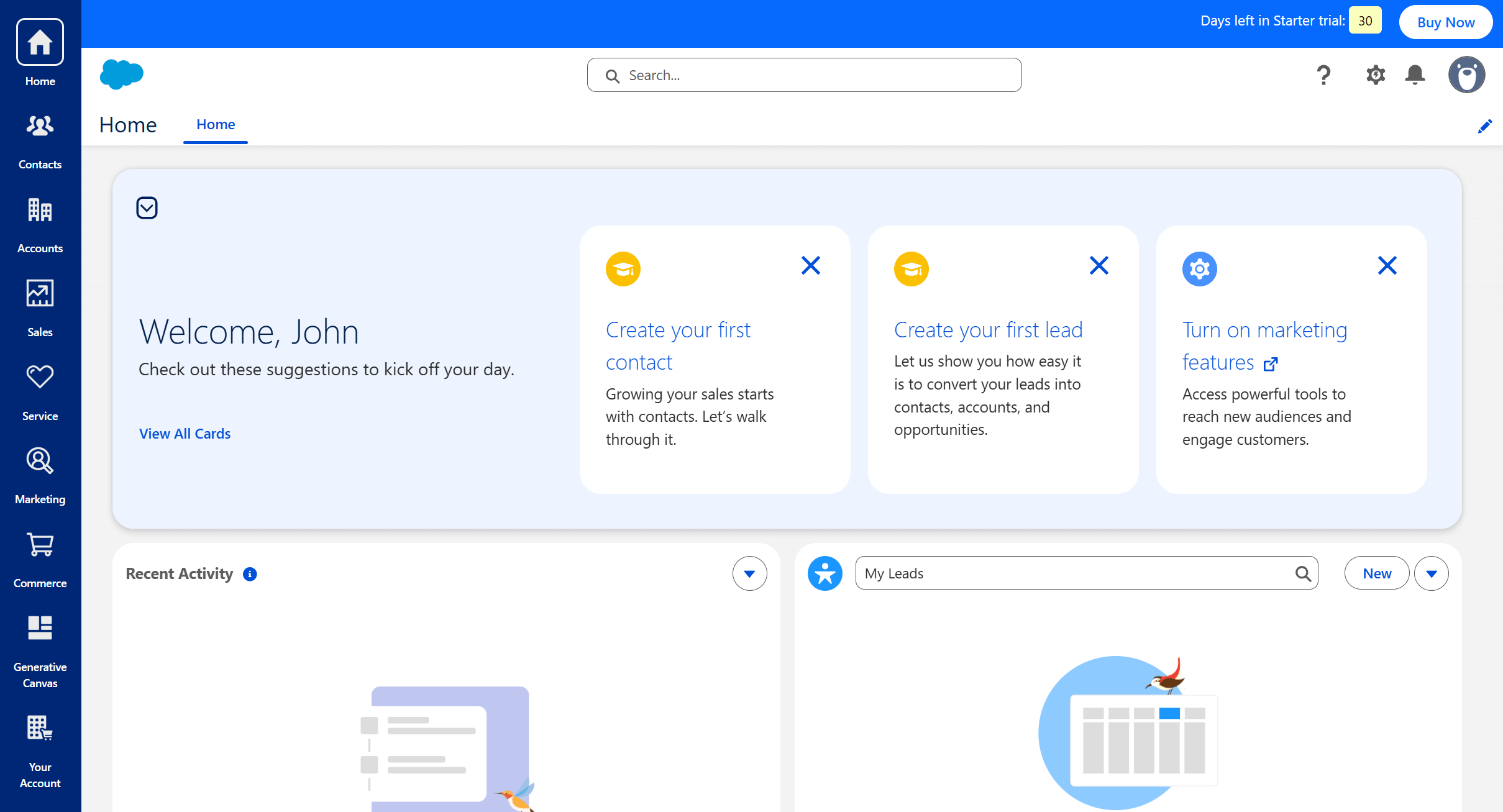Screen dimensions: 1503x812
Task: Dismiss the Create your first contact card
Action: (x=811, y=265)
